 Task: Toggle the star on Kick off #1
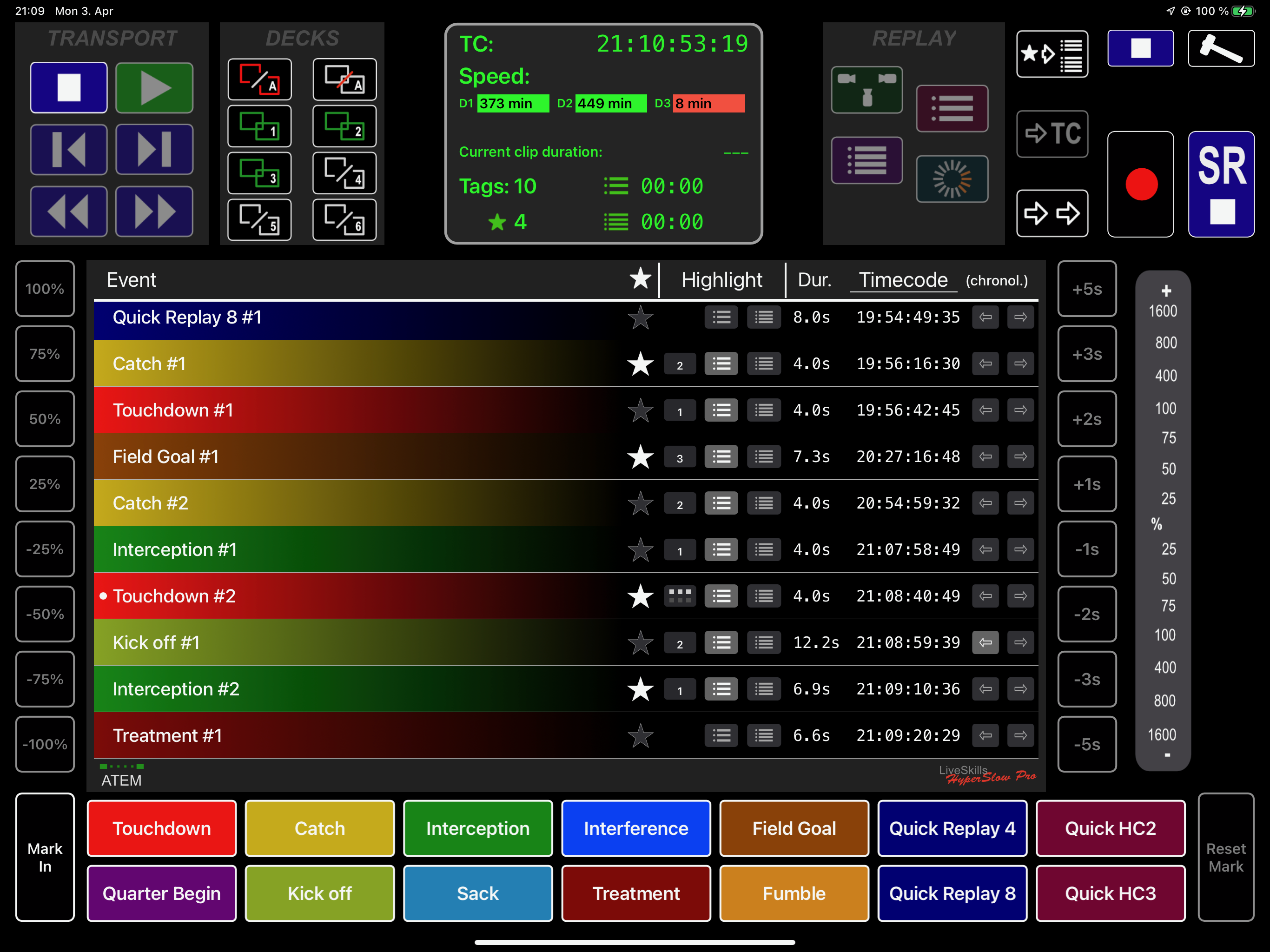[x=640, y=643]
